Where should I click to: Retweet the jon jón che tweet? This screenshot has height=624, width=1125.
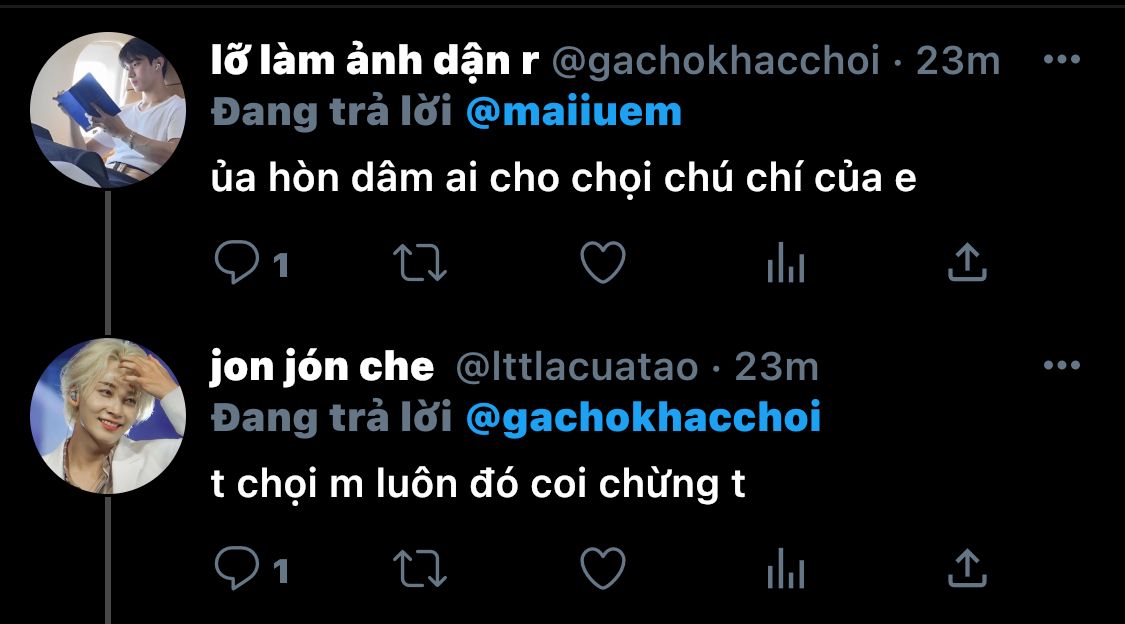click(x=420, y=569)
